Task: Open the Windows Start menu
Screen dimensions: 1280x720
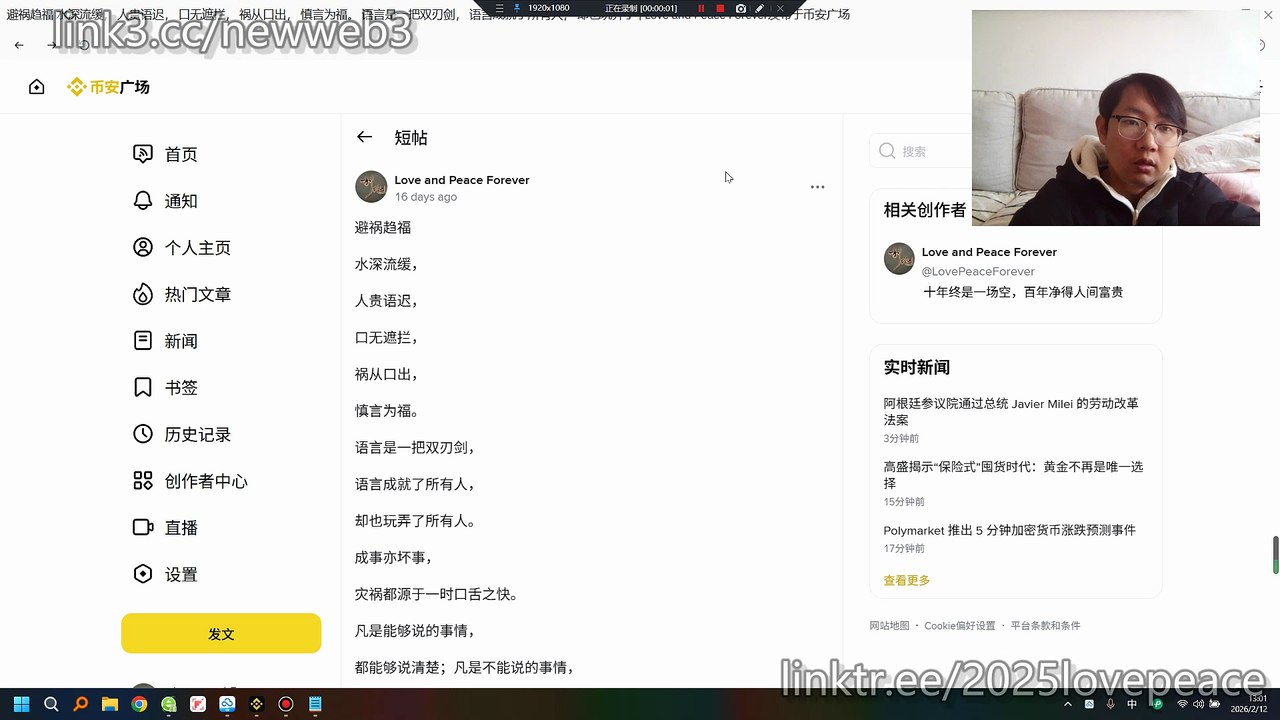Action: tap(22, 704)
